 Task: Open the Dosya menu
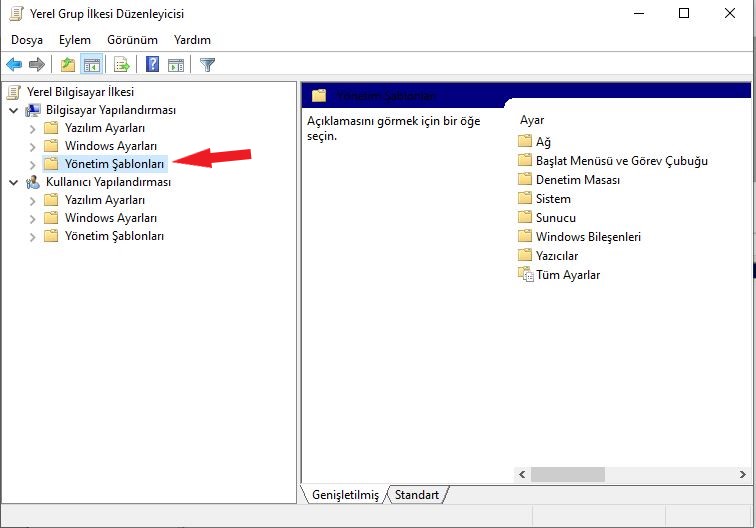[27, 40]
